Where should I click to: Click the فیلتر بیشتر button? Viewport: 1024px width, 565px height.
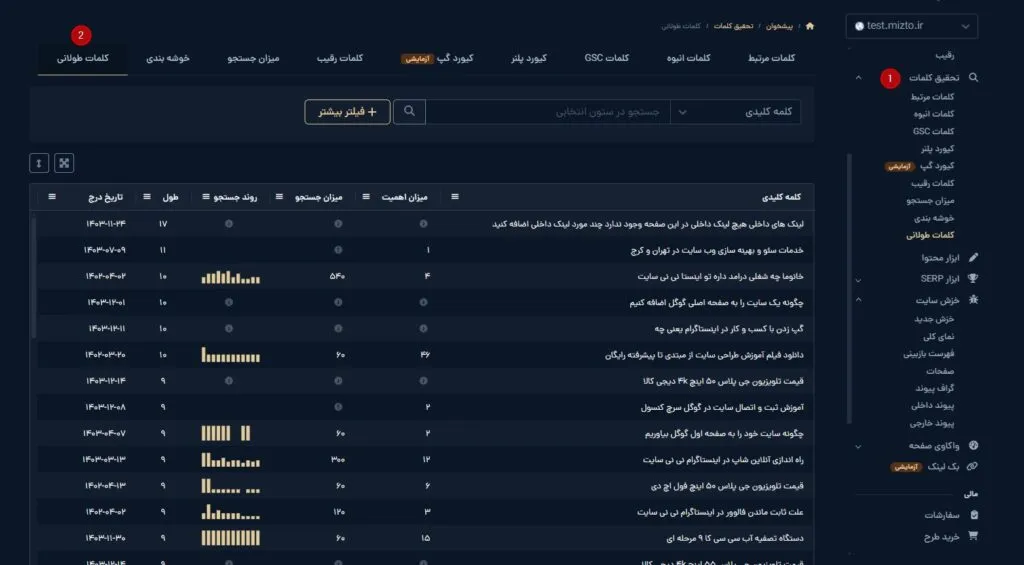tap(347, 112)
